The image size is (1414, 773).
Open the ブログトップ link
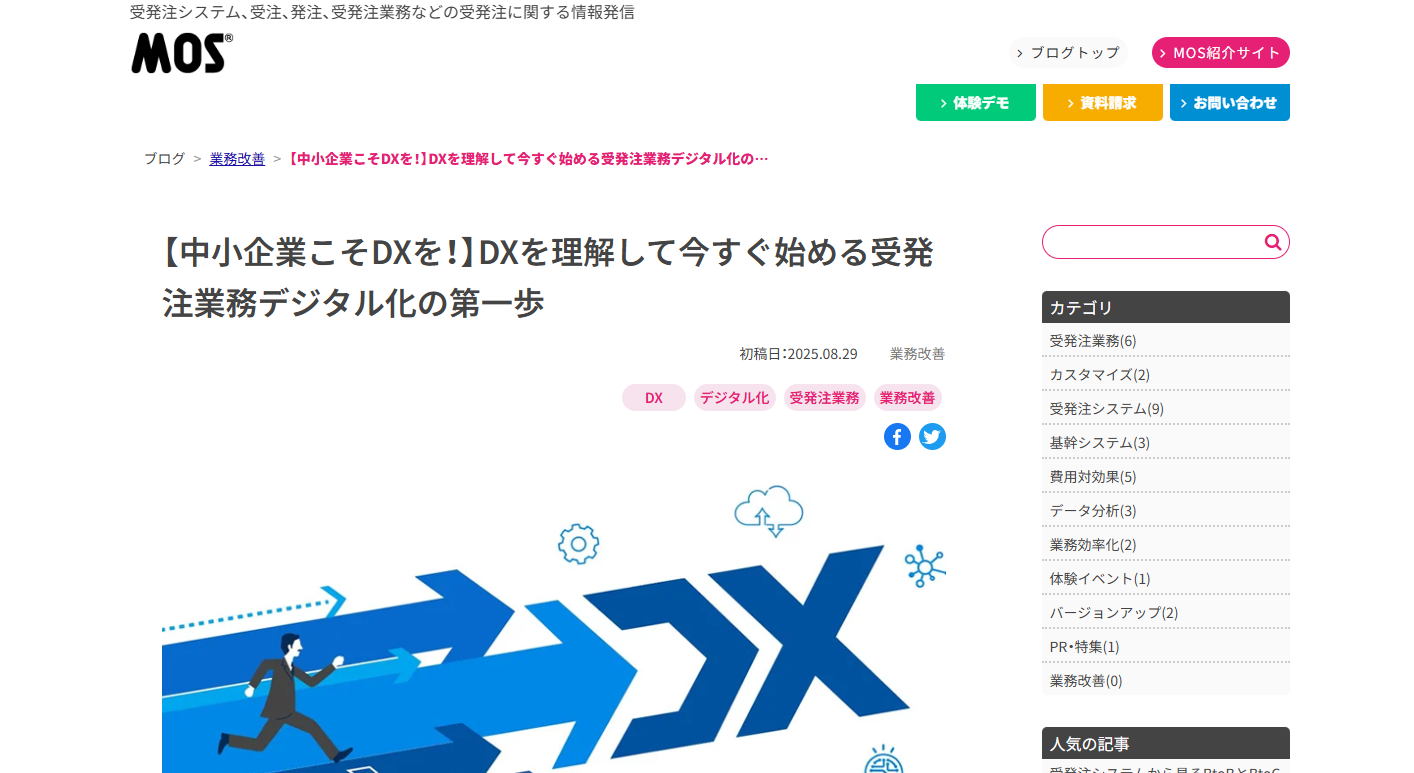pos(1067,53)
